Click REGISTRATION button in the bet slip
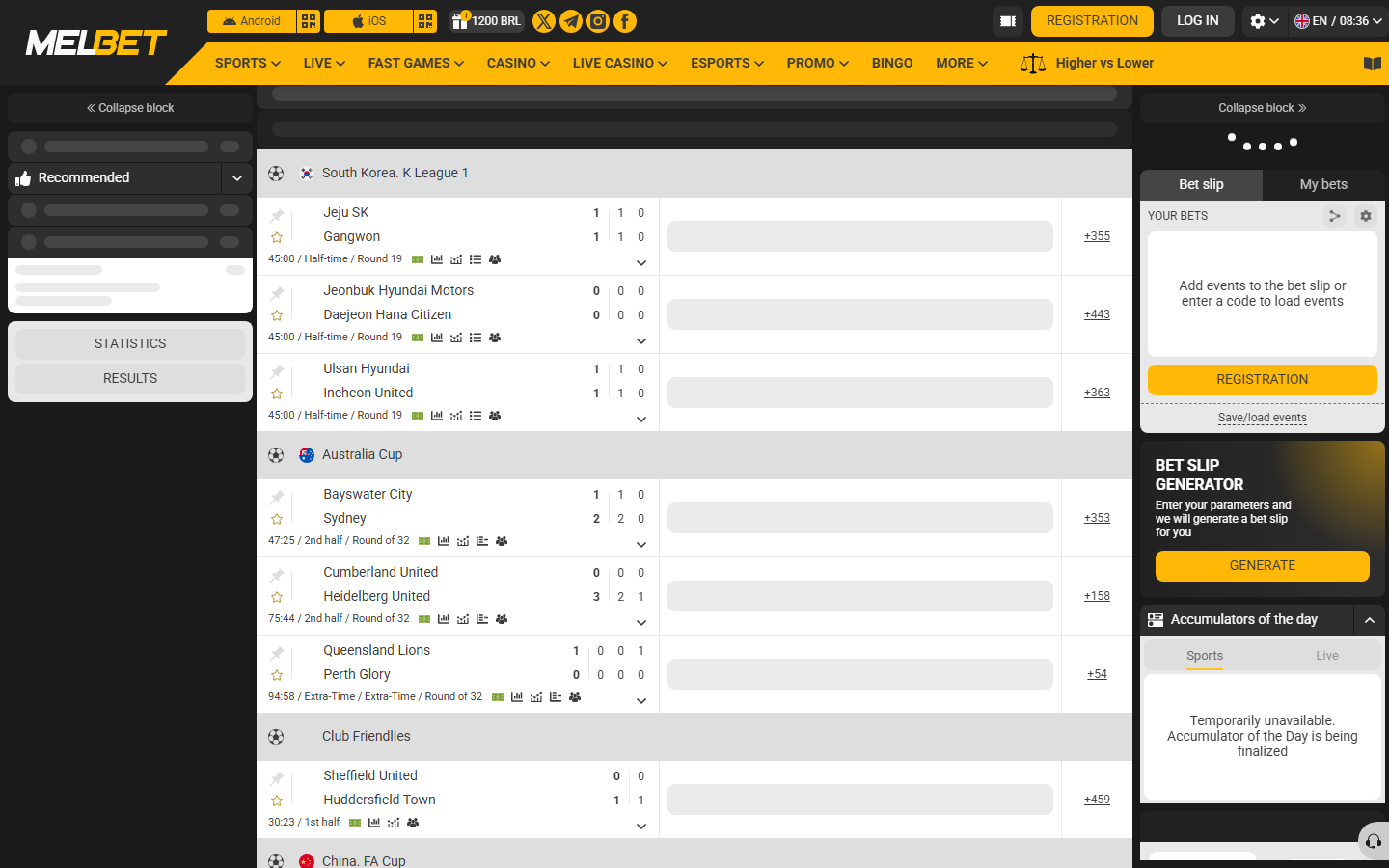1389x868 pixels. pyautogui.click(x=1262, y=380)
